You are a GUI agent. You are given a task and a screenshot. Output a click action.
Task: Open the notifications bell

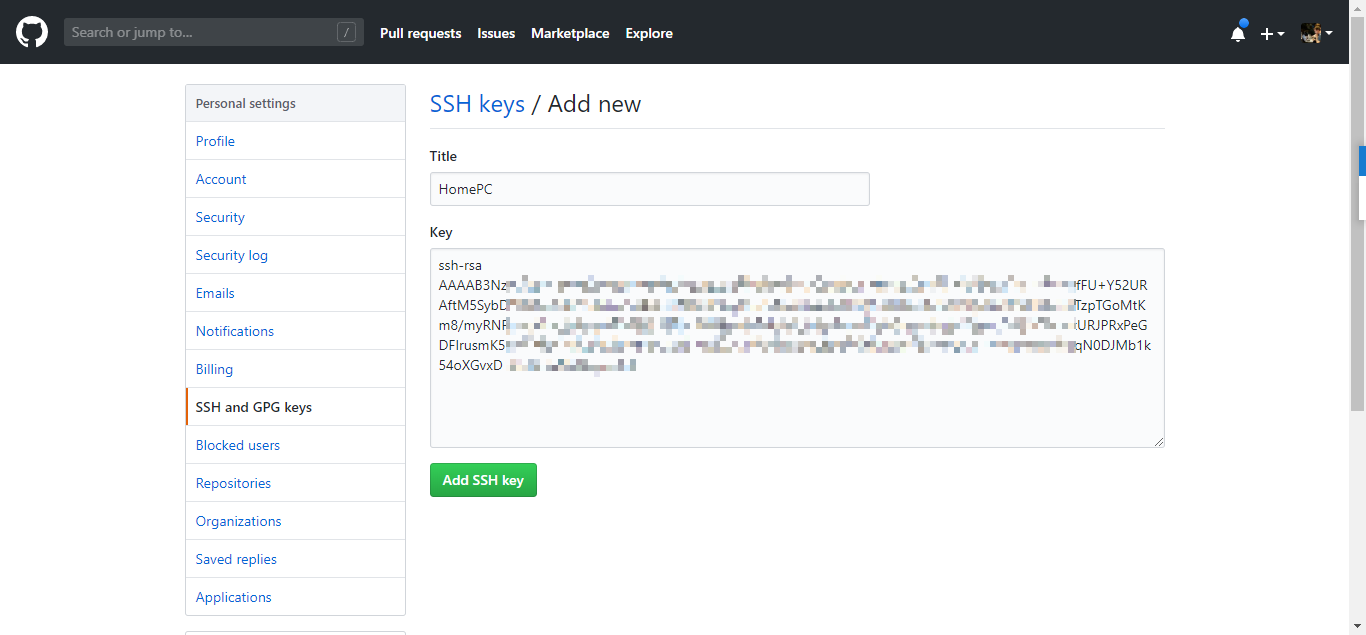1238,33
